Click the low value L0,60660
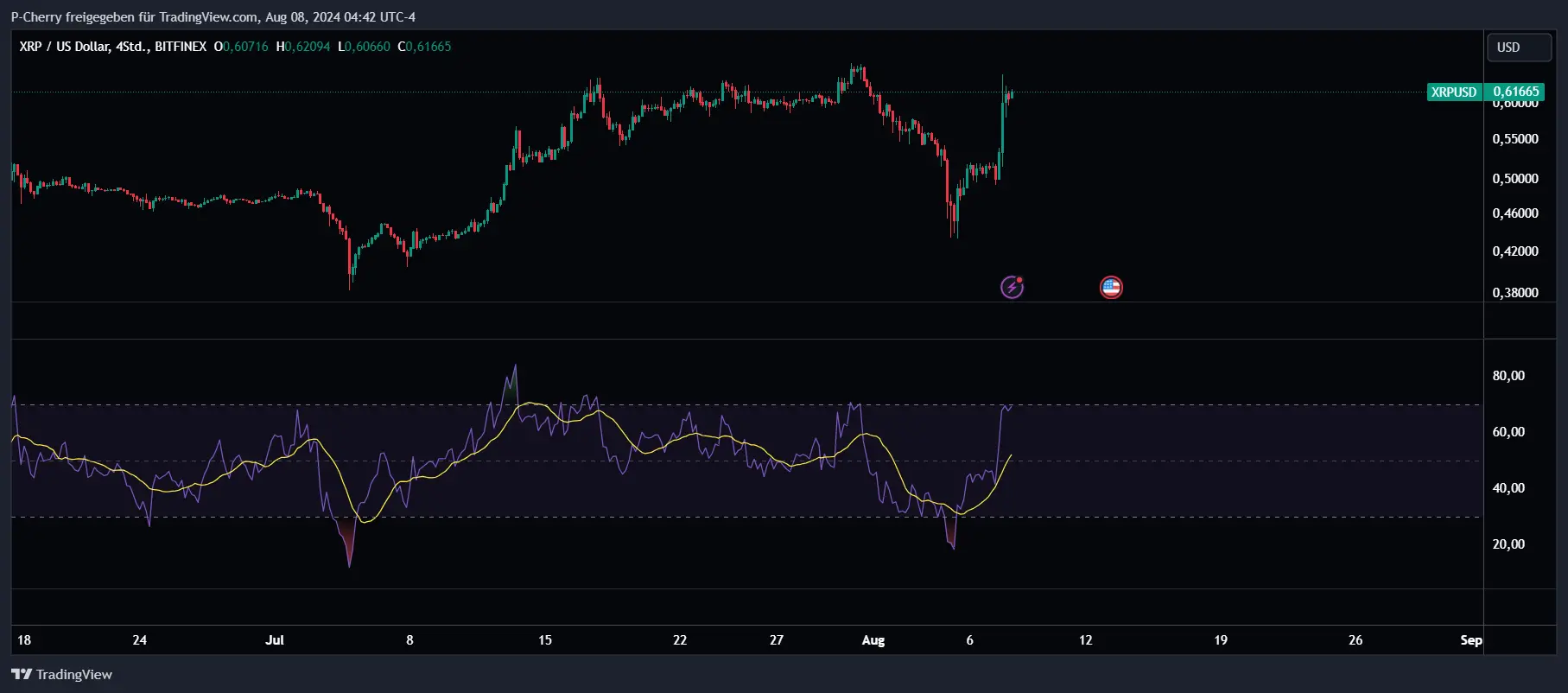 pyautogui.click(x=364, y=47)
